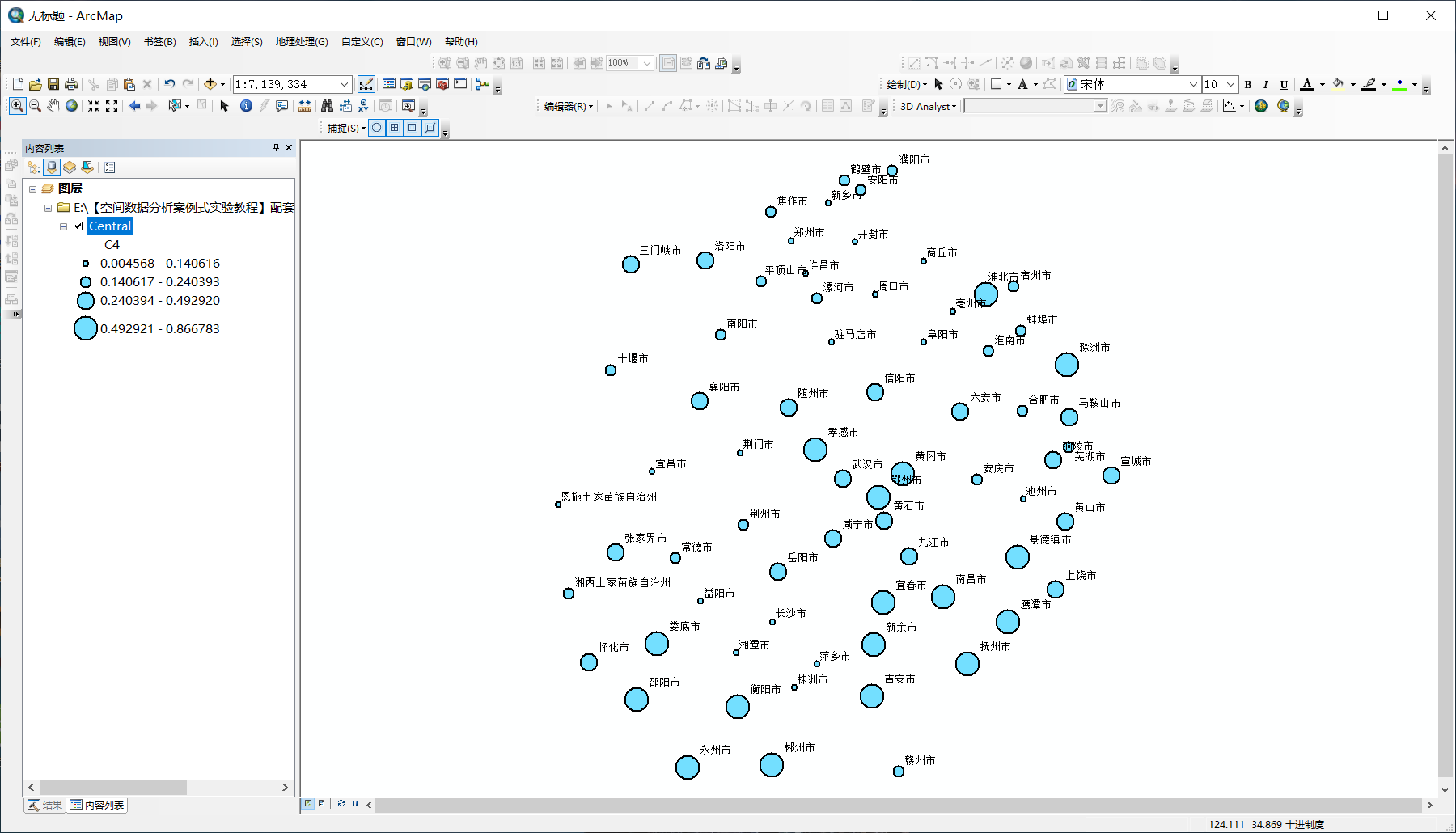Toggle end snapping

(395, 128)
